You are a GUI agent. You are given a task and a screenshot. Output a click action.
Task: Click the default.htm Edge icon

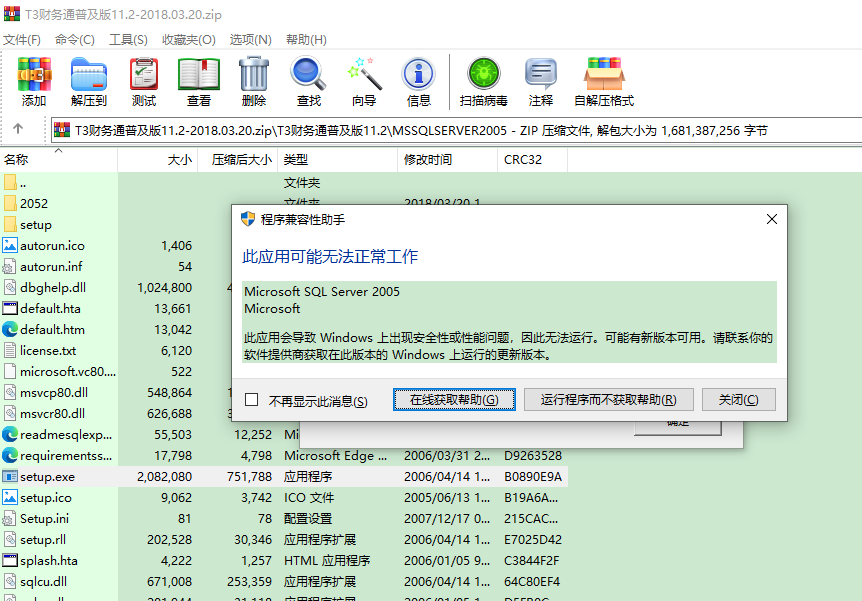click(10, 329)
